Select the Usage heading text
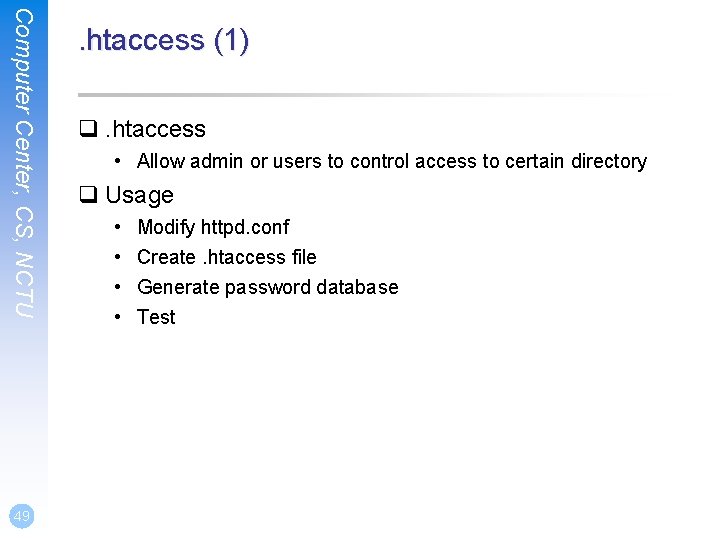The height and width of the screenshot is (540, 720). click(x=140, y=196)
